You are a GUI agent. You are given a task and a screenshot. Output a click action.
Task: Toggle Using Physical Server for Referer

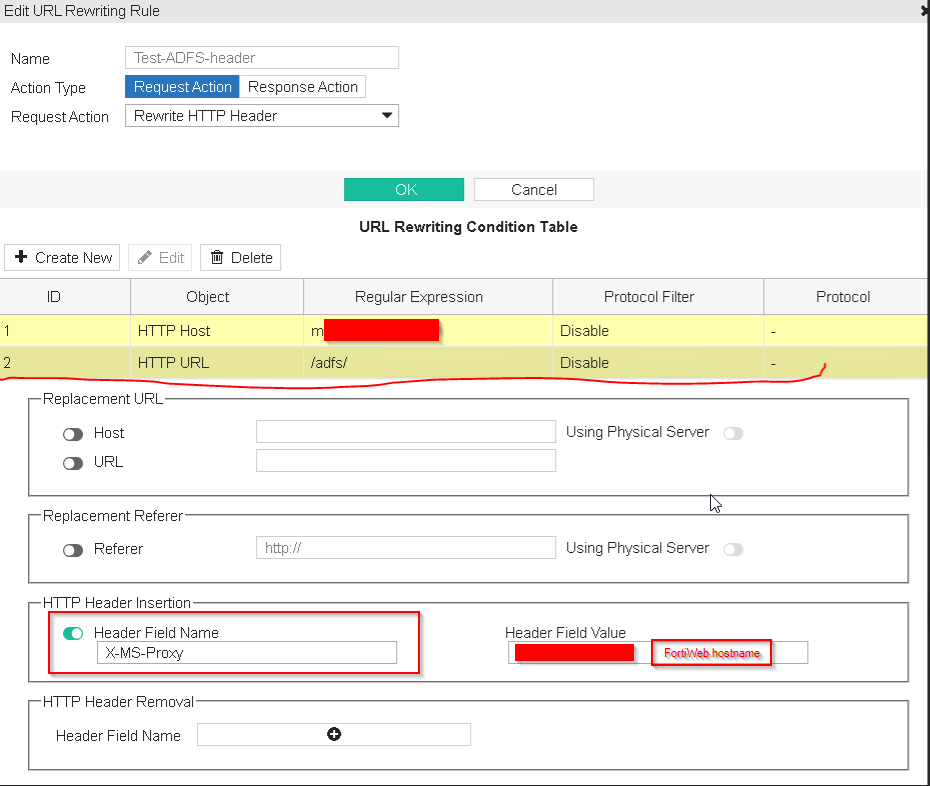tap(733, 549)
